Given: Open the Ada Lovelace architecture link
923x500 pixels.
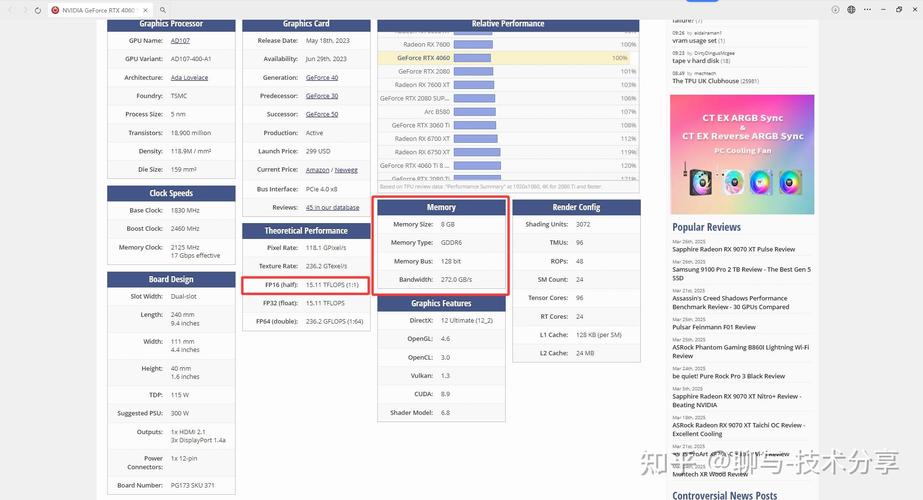Looking at the screenshot, I should click(189, 77).
